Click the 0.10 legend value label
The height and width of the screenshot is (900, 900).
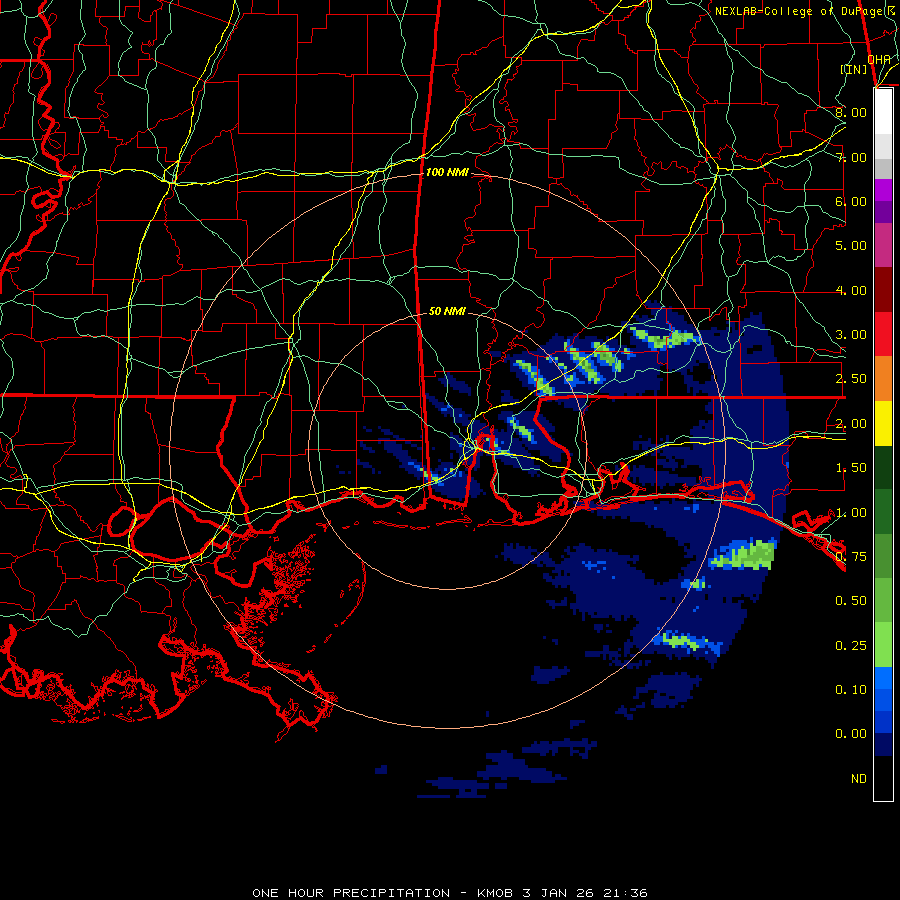click(x=851, y=690)
